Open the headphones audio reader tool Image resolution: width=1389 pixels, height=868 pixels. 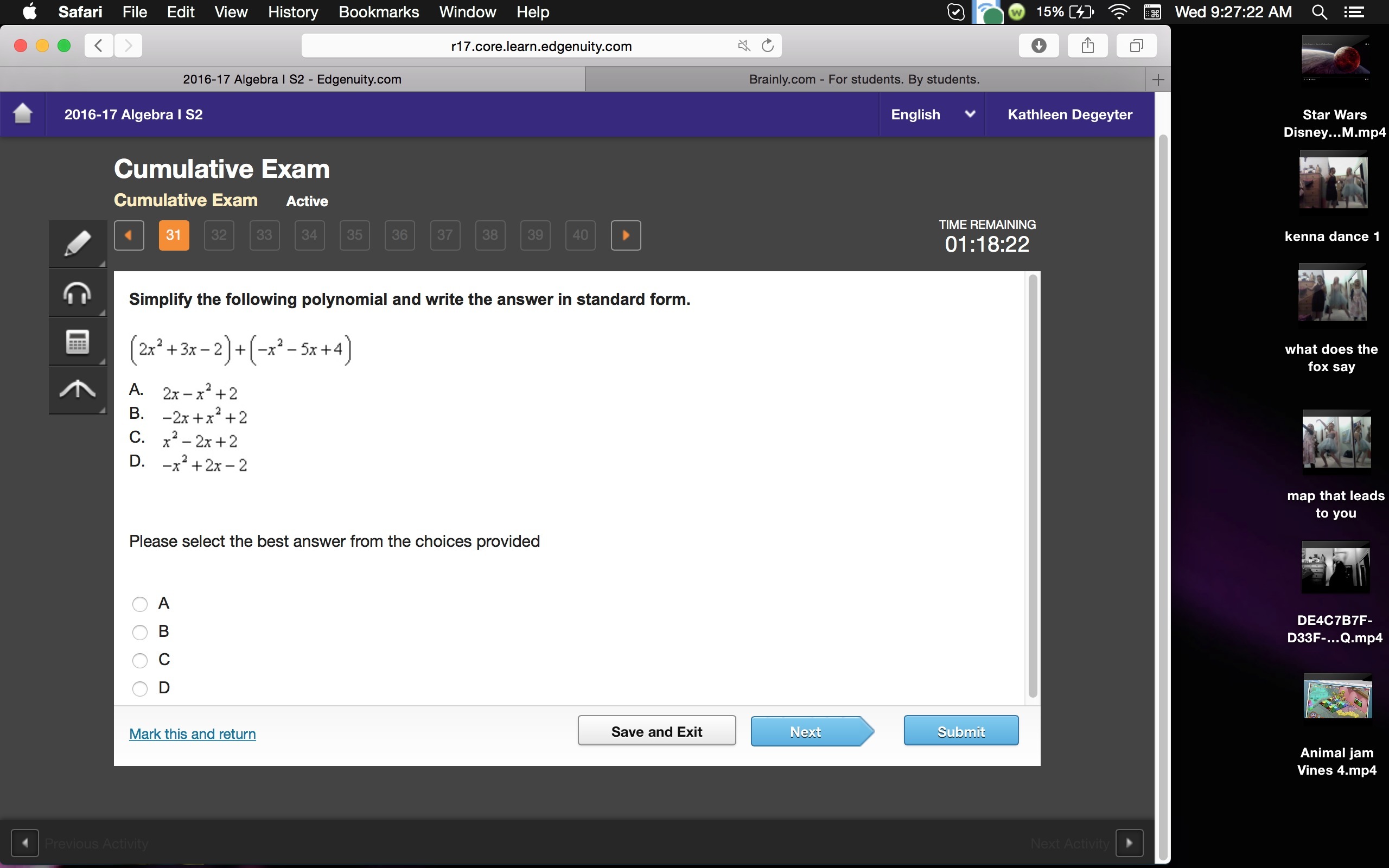[x=78, y=293]
